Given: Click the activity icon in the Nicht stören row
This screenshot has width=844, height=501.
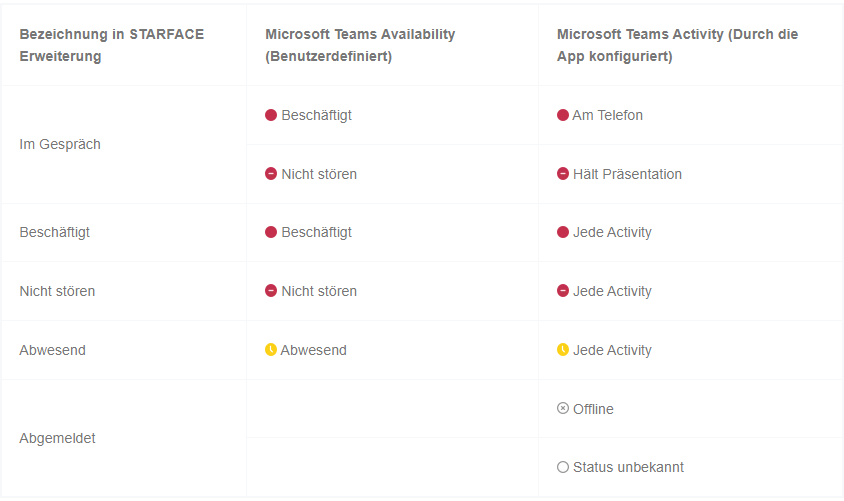Looking at the screenshot, I should tap(563, 291).
